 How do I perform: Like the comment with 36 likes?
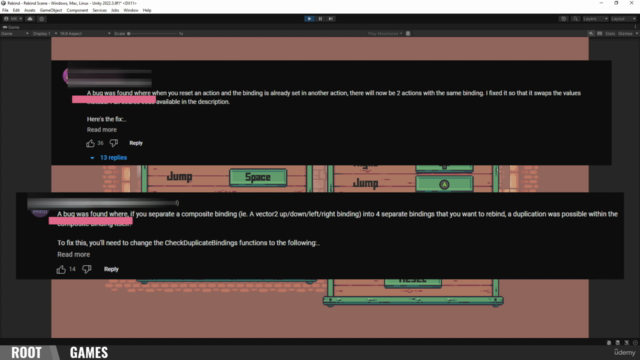coord(90,143)
